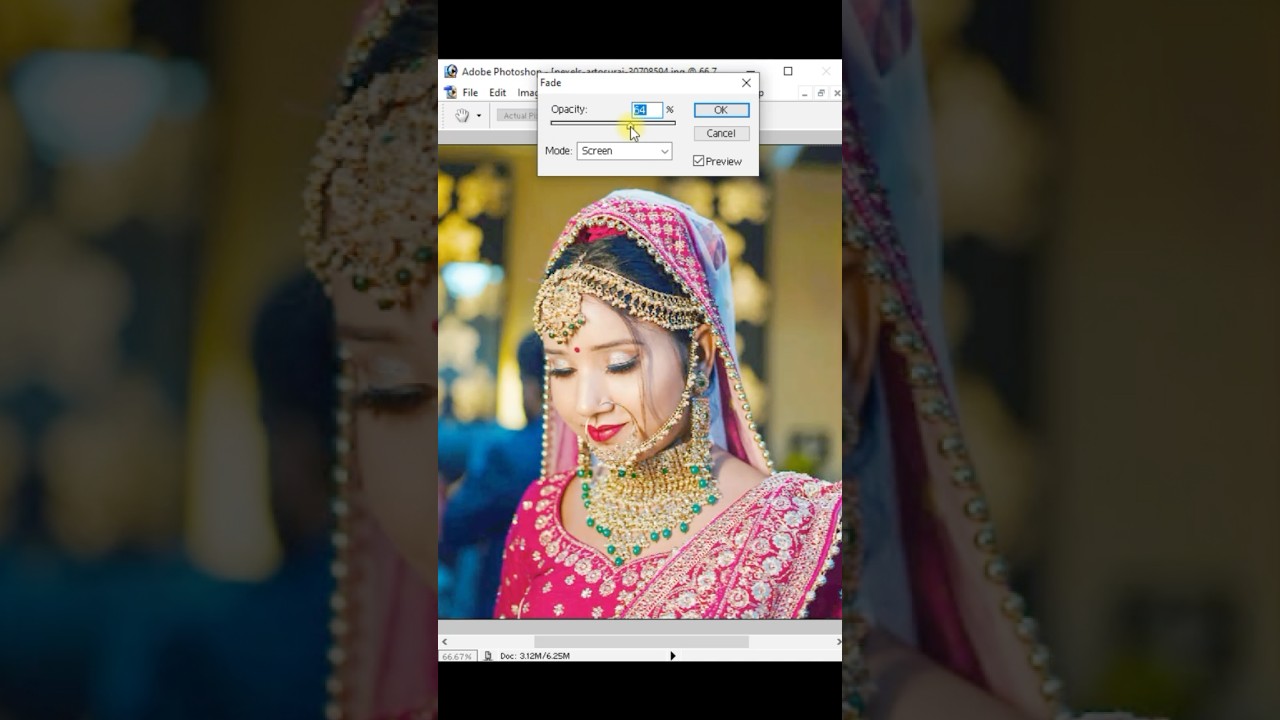1280x720 pixels.
Task: Open the partially hidden Image menu
Action: coord(527,93)
